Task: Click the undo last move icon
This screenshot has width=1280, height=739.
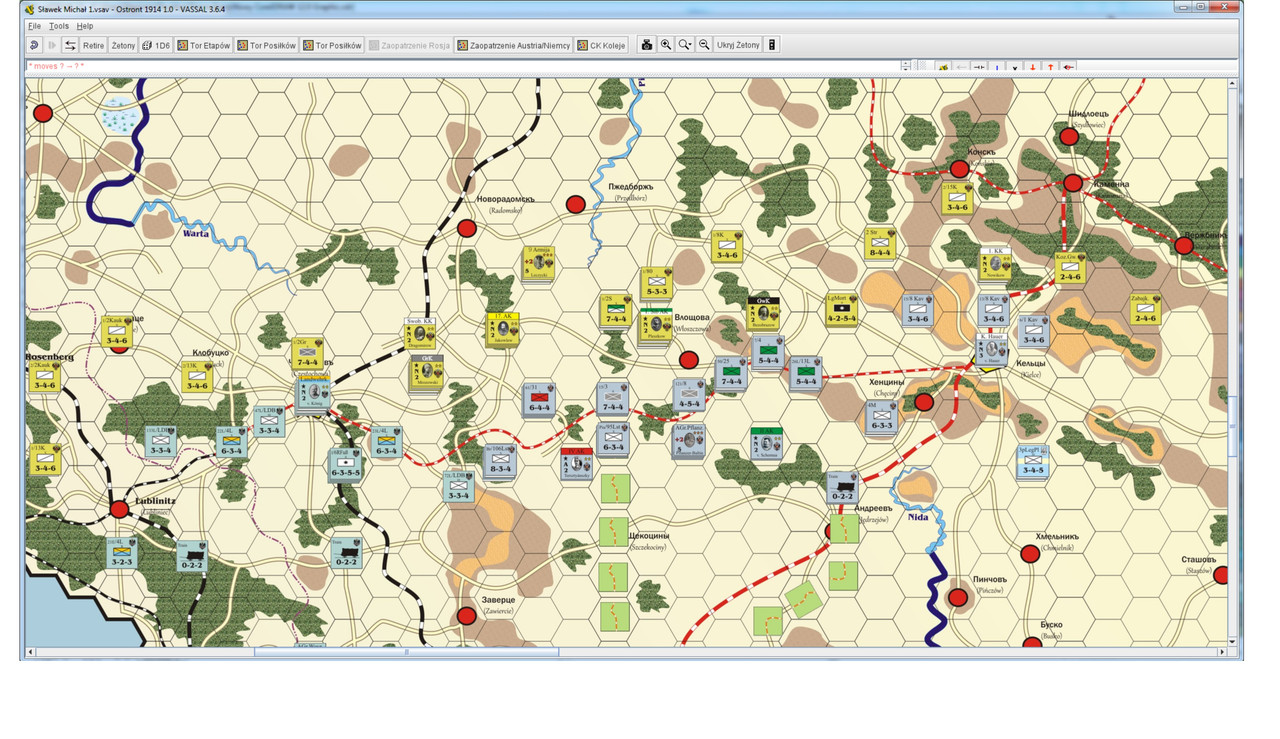Action: [x=34, y=45]
